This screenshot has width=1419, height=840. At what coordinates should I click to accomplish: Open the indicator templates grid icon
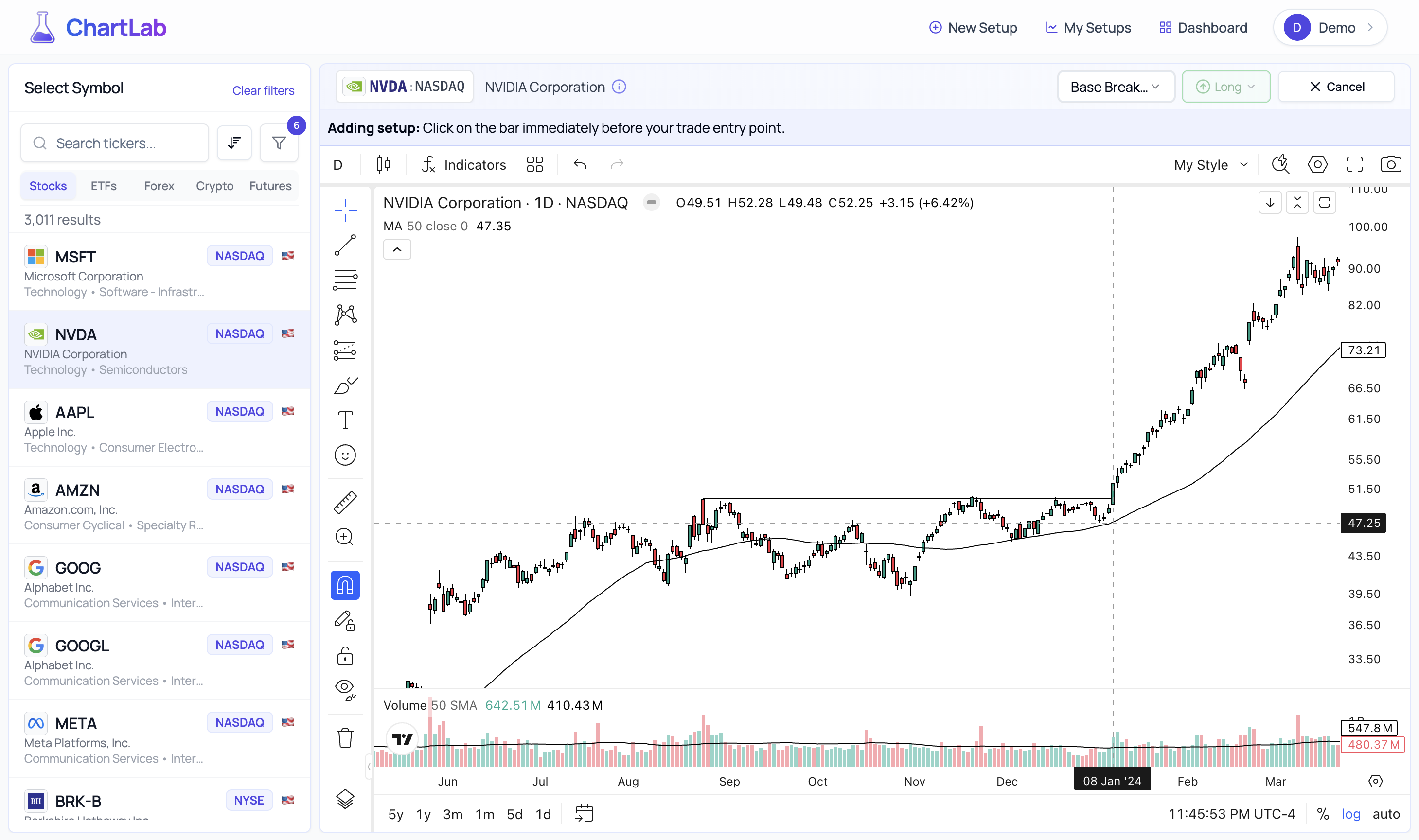pyautogui.click(x=534, y=165)
